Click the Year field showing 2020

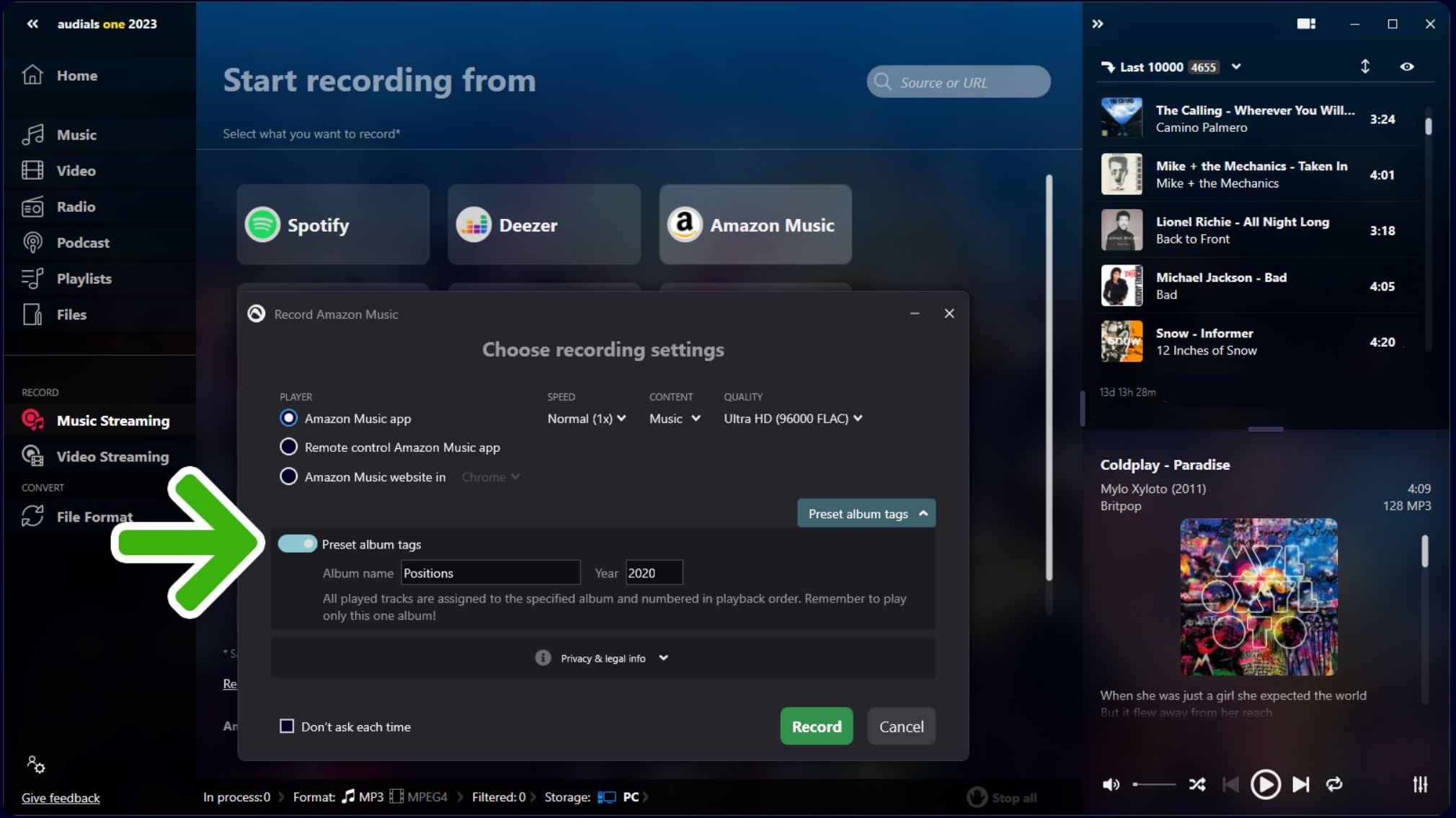[x=654, y=573]
